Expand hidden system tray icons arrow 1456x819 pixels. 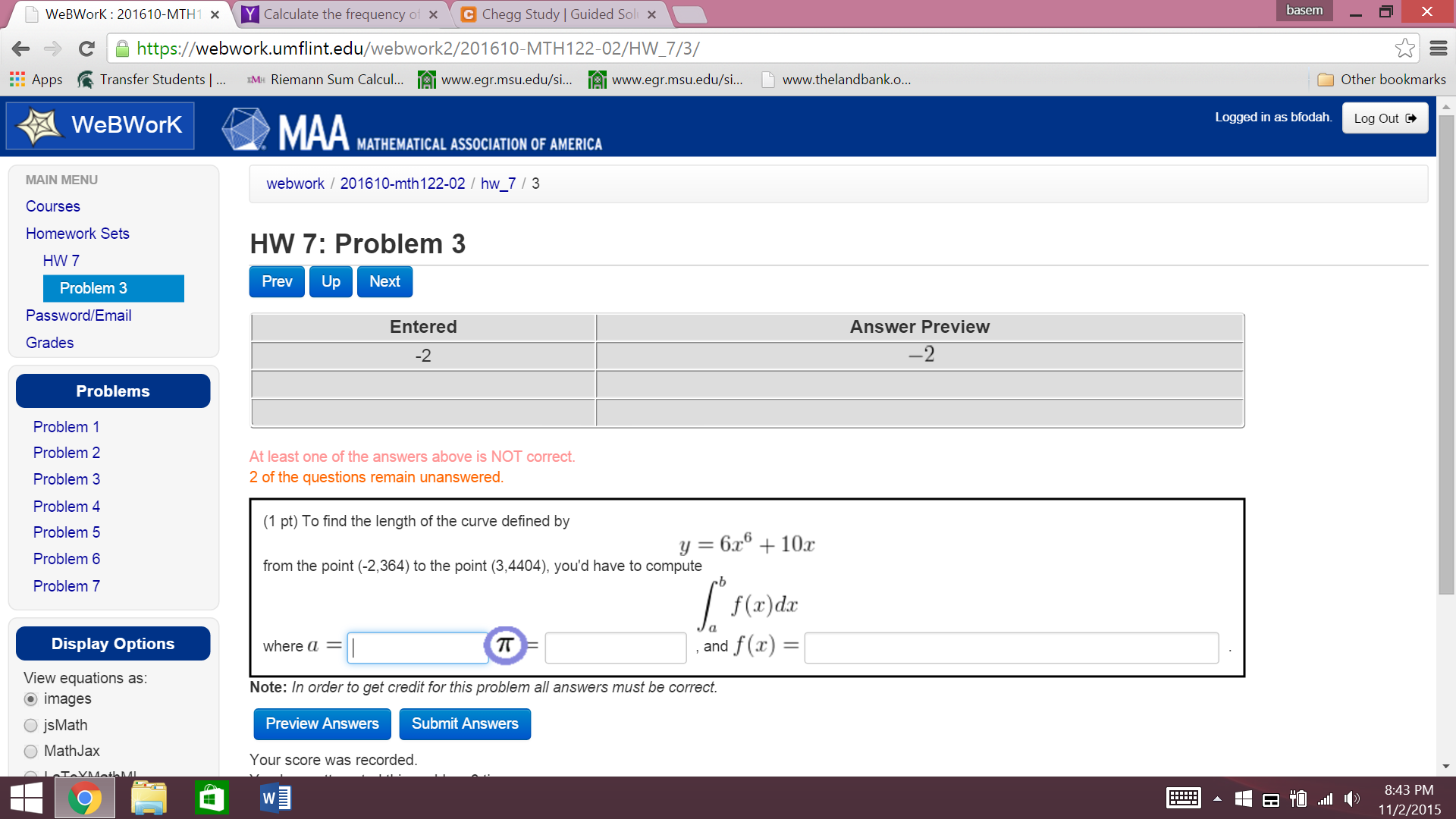[x=1217, y=799]
